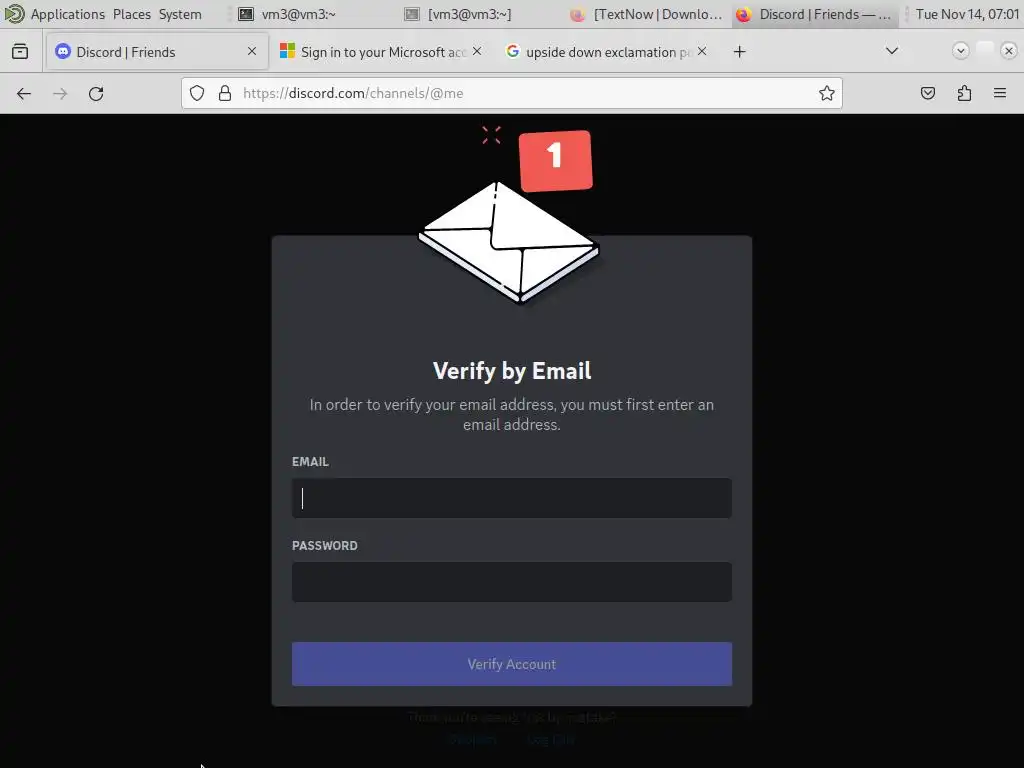Open Firefox View icon at tab bar
The height and width of the screenshot is (768, 1024).
pos(20,51)
